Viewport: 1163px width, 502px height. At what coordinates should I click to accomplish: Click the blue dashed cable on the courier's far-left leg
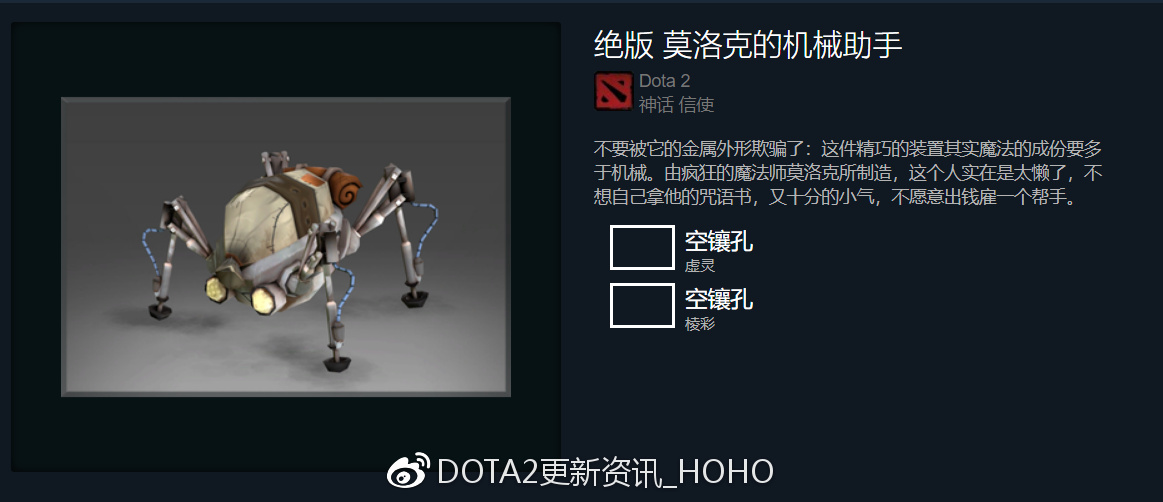[149, 249]
